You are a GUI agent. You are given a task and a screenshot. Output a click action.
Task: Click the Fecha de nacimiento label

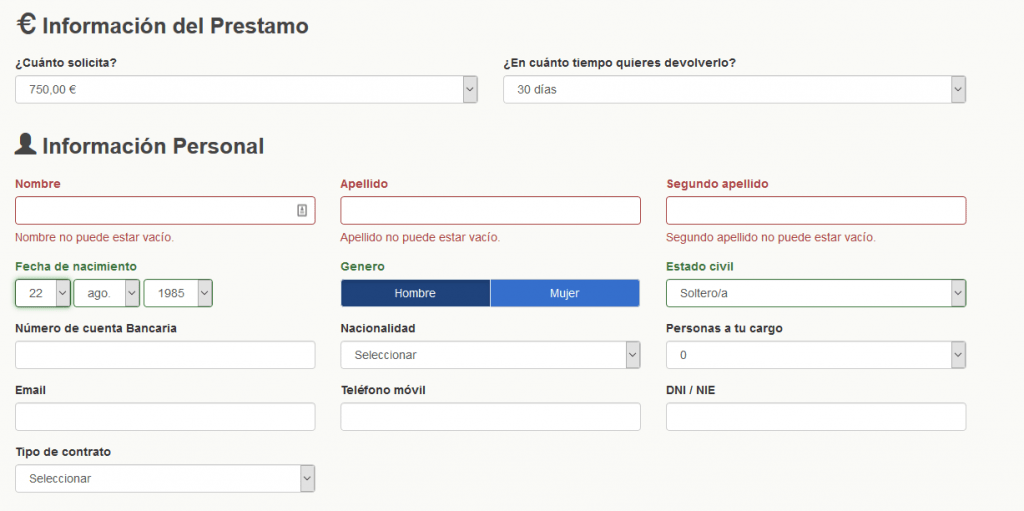(x=76, y=267)
